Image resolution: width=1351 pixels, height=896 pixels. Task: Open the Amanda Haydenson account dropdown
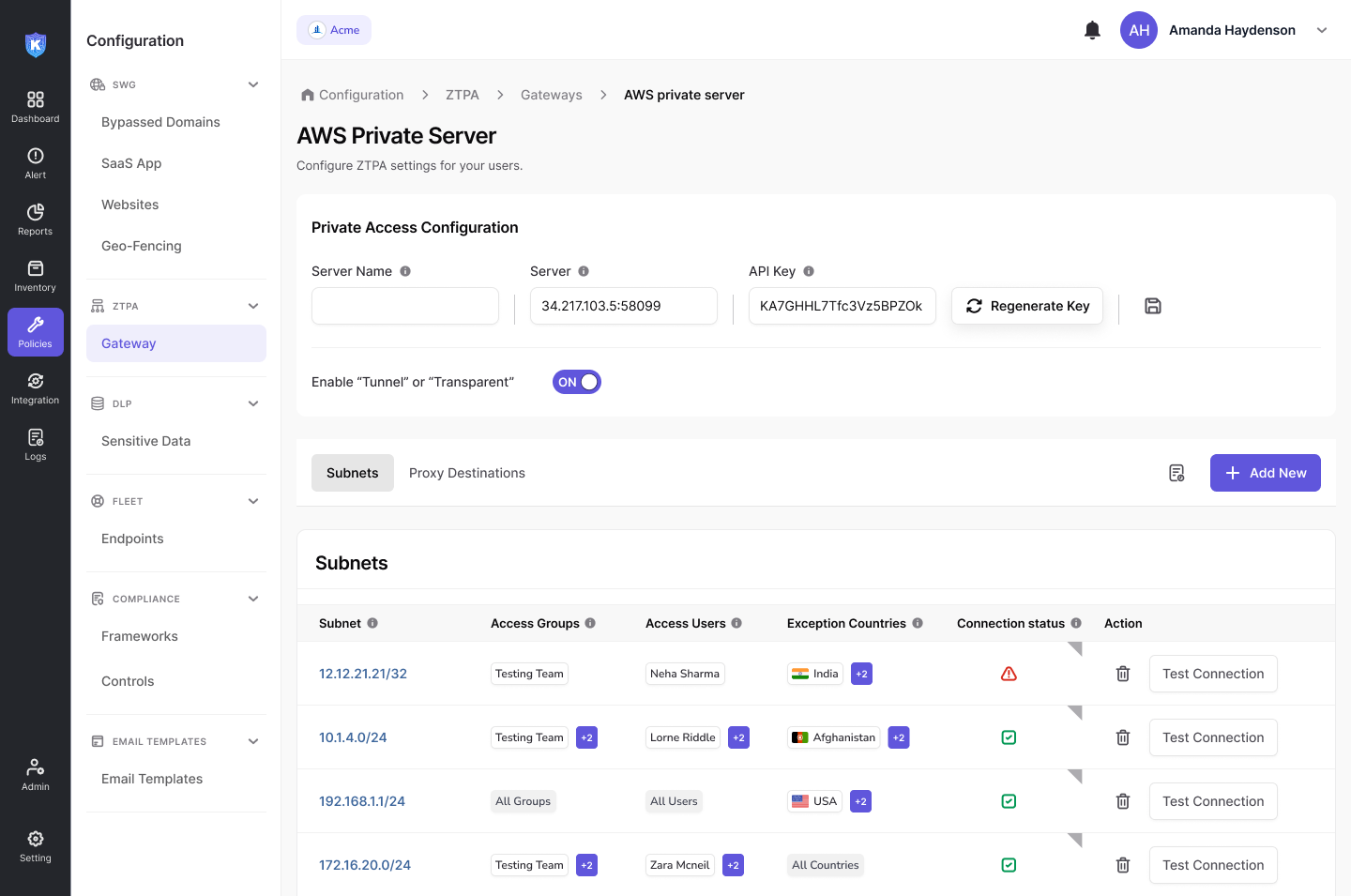coord(1322,30)
